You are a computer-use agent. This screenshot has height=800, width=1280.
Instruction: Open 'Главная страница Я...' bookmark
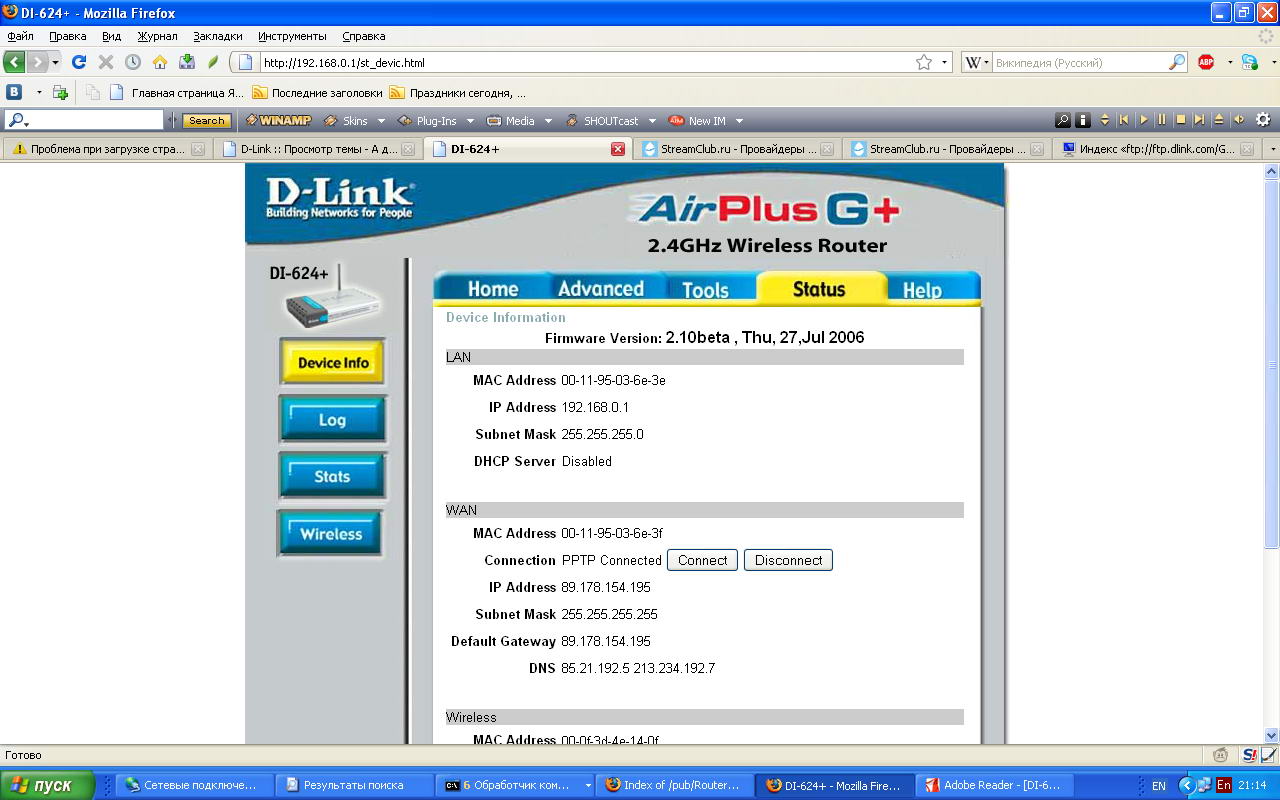tap(176, 93)
